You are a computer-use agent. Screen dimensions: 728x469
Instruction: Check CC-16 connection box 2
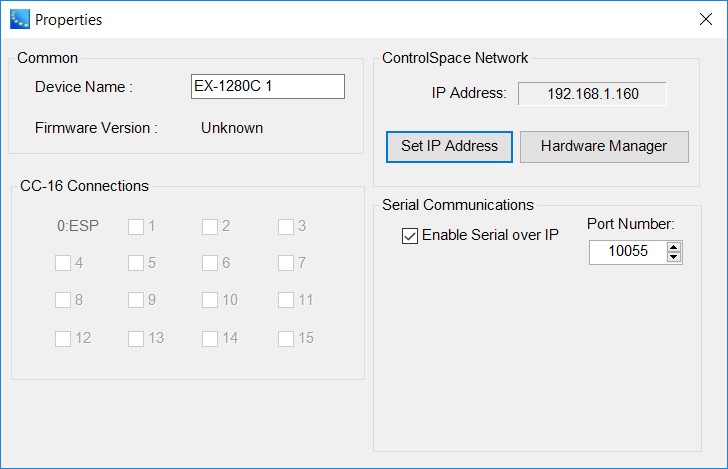tap(210, 227)
